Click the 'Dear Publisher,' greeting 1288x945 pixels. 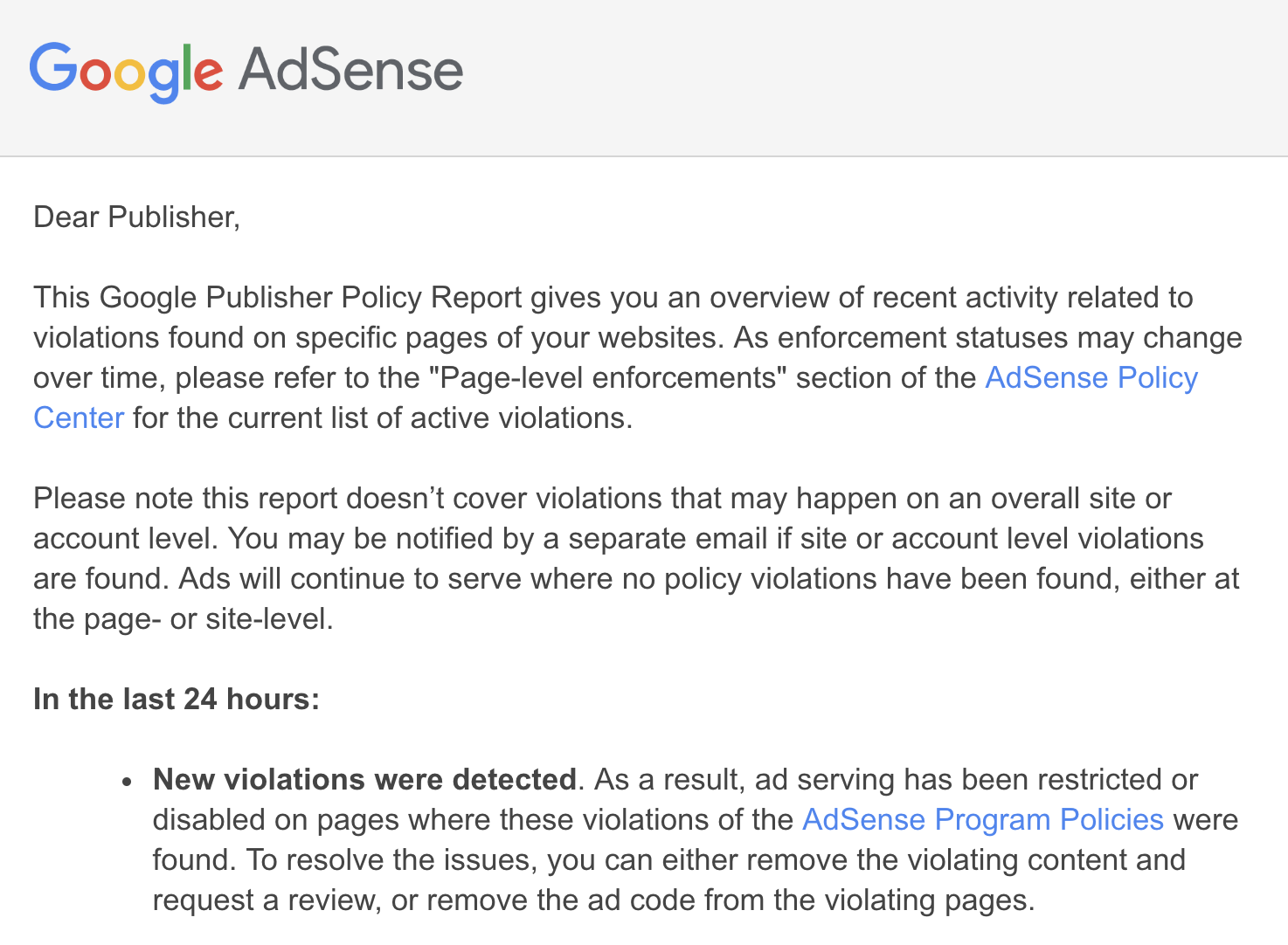(x=136, y=217)
